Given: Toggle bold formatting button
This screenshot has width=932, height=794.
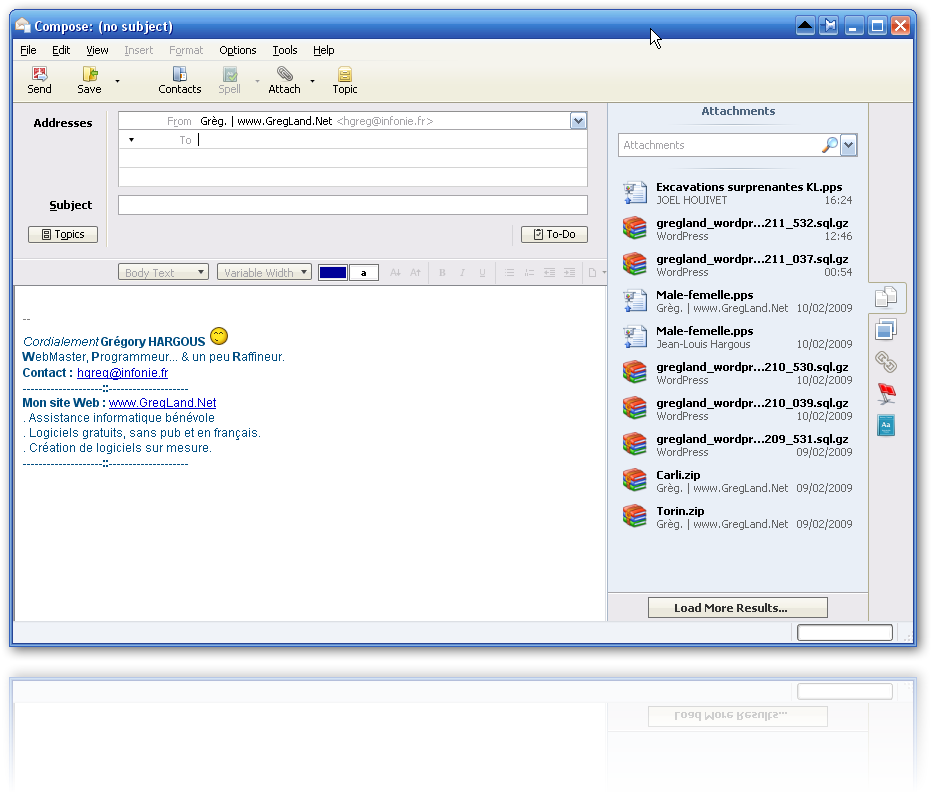Looking at the screenshot, I should 442,273.
